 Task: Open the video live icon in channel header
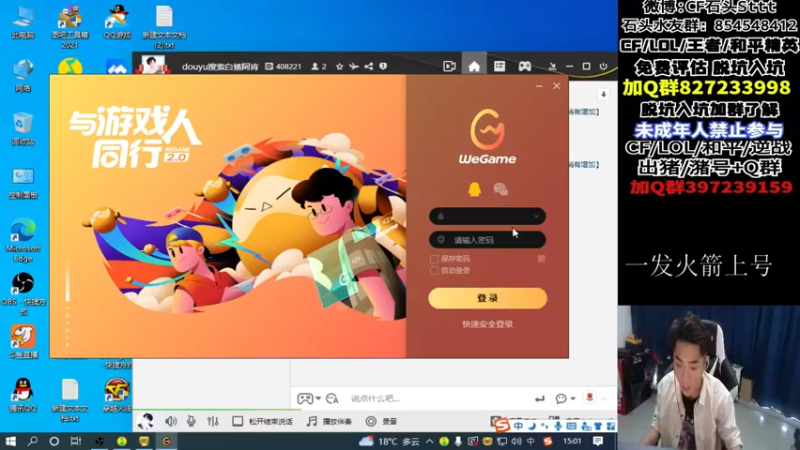click(x=449, y=66)
